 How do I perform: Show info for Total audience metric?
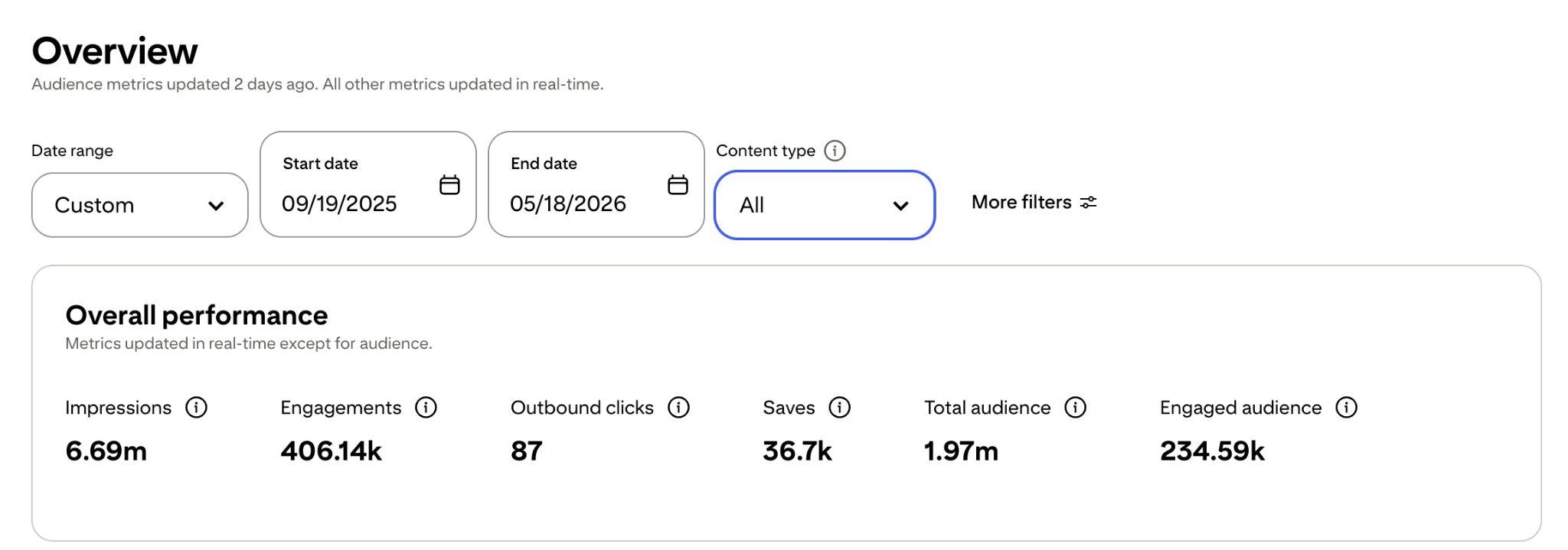coord(1075,408)
